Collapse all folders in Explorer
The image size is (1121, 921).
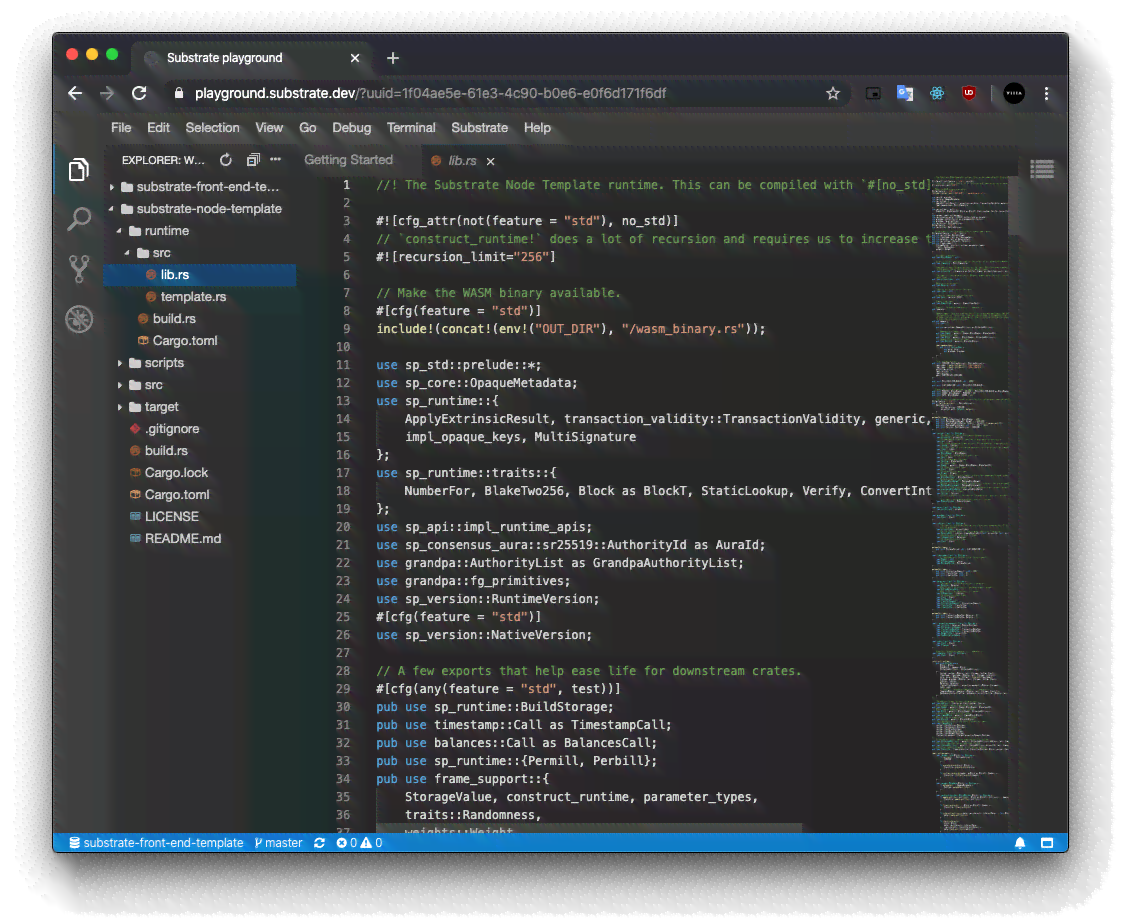(x=253, y=160)
